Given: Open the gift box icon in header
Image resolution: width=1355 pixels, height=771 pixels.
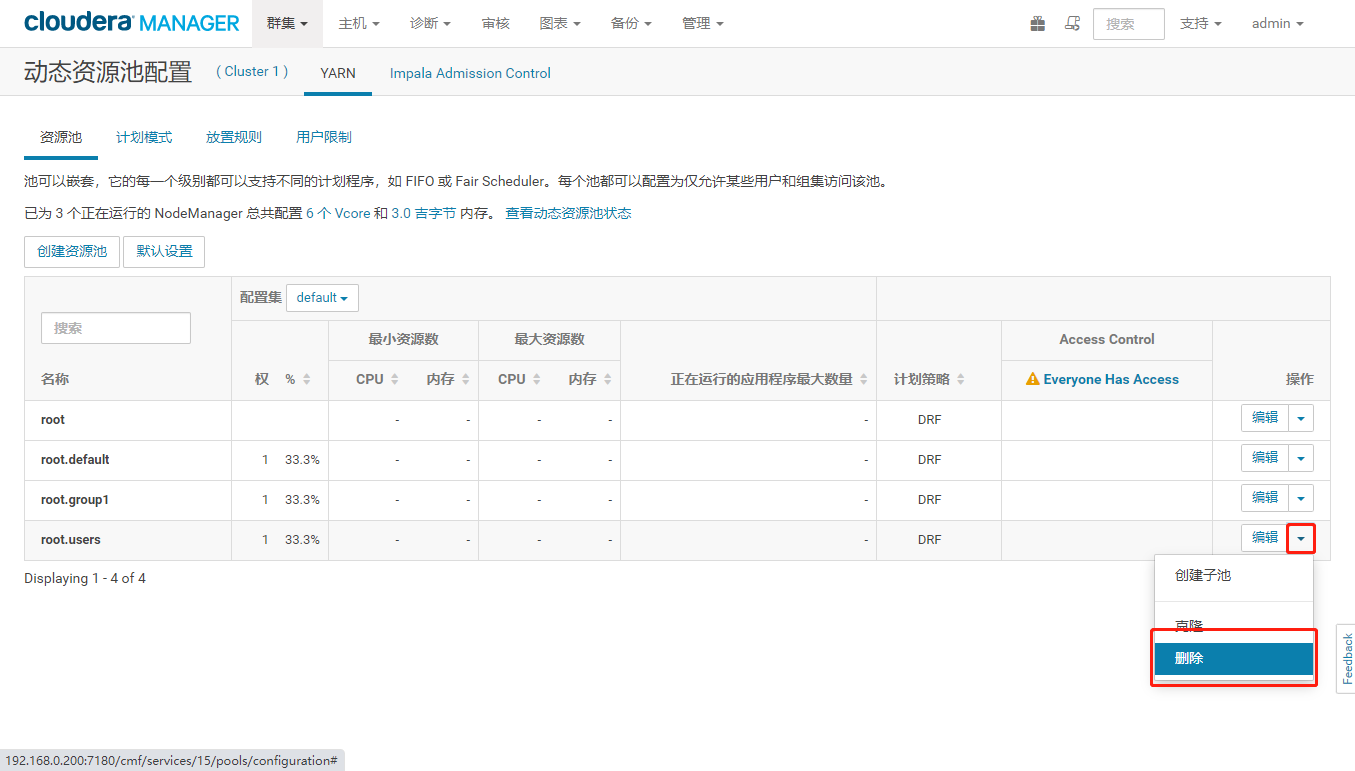Looking at the screenshot, I should (x=1038, y=23).
